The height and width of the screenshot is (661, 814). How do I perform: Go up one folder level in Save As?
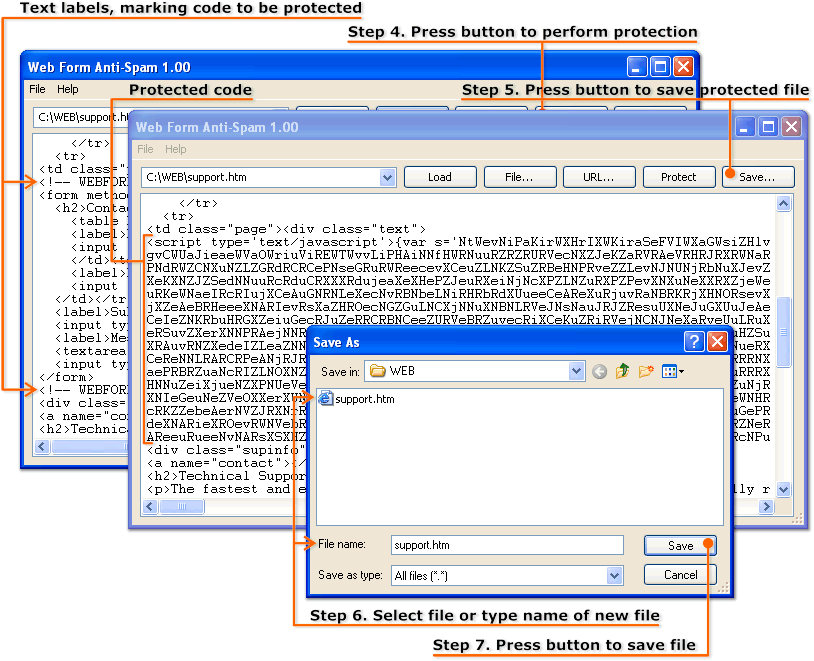coord(622,371)
